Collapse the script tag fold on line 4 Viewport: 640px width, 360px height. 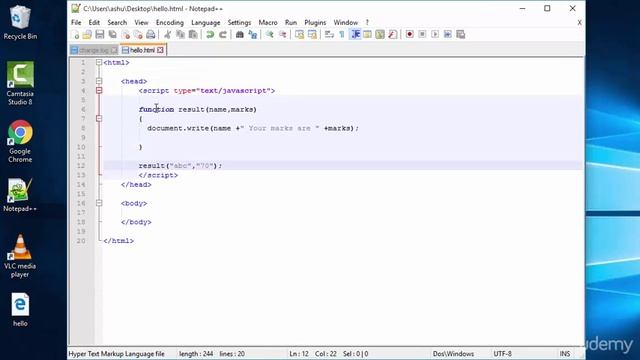(x=99, y=91)
